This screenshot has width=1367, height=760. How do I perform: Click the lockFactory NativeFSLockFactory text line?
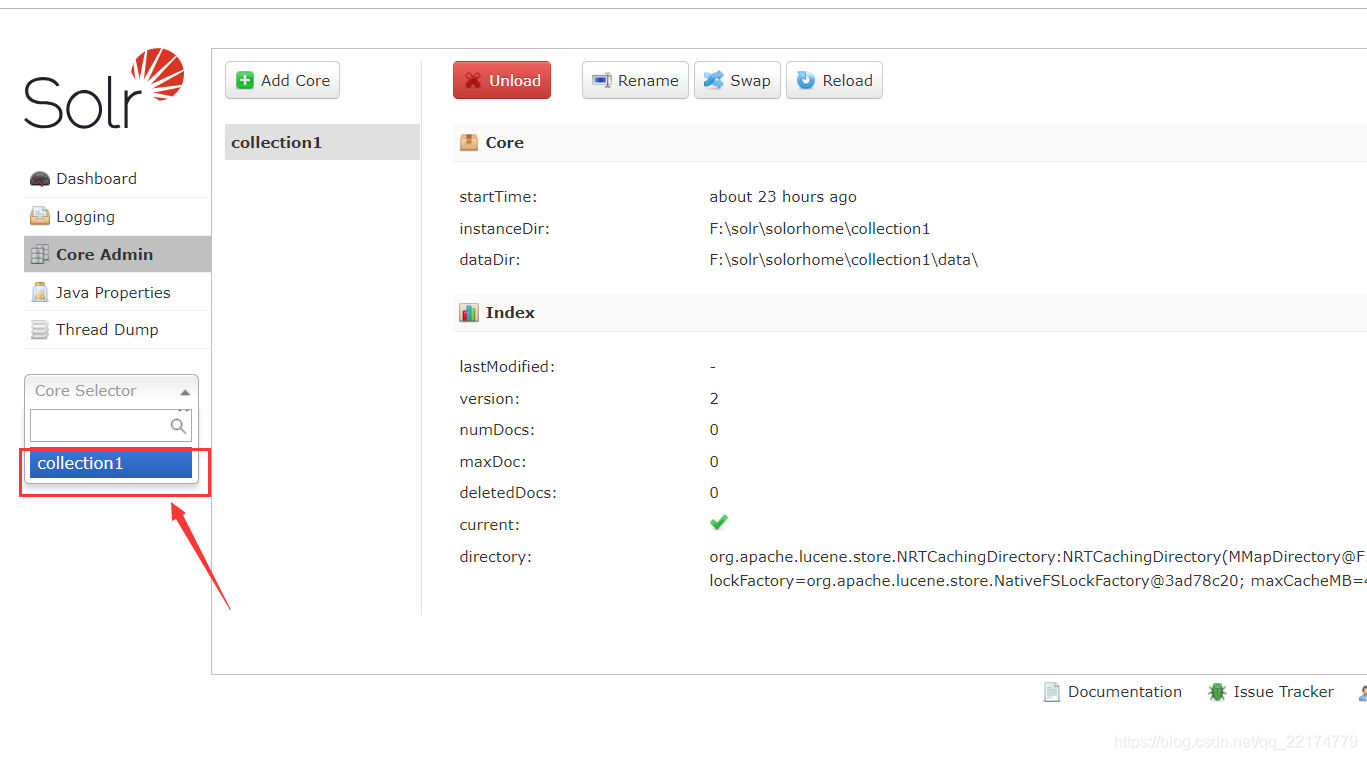tap(1037, 581)
